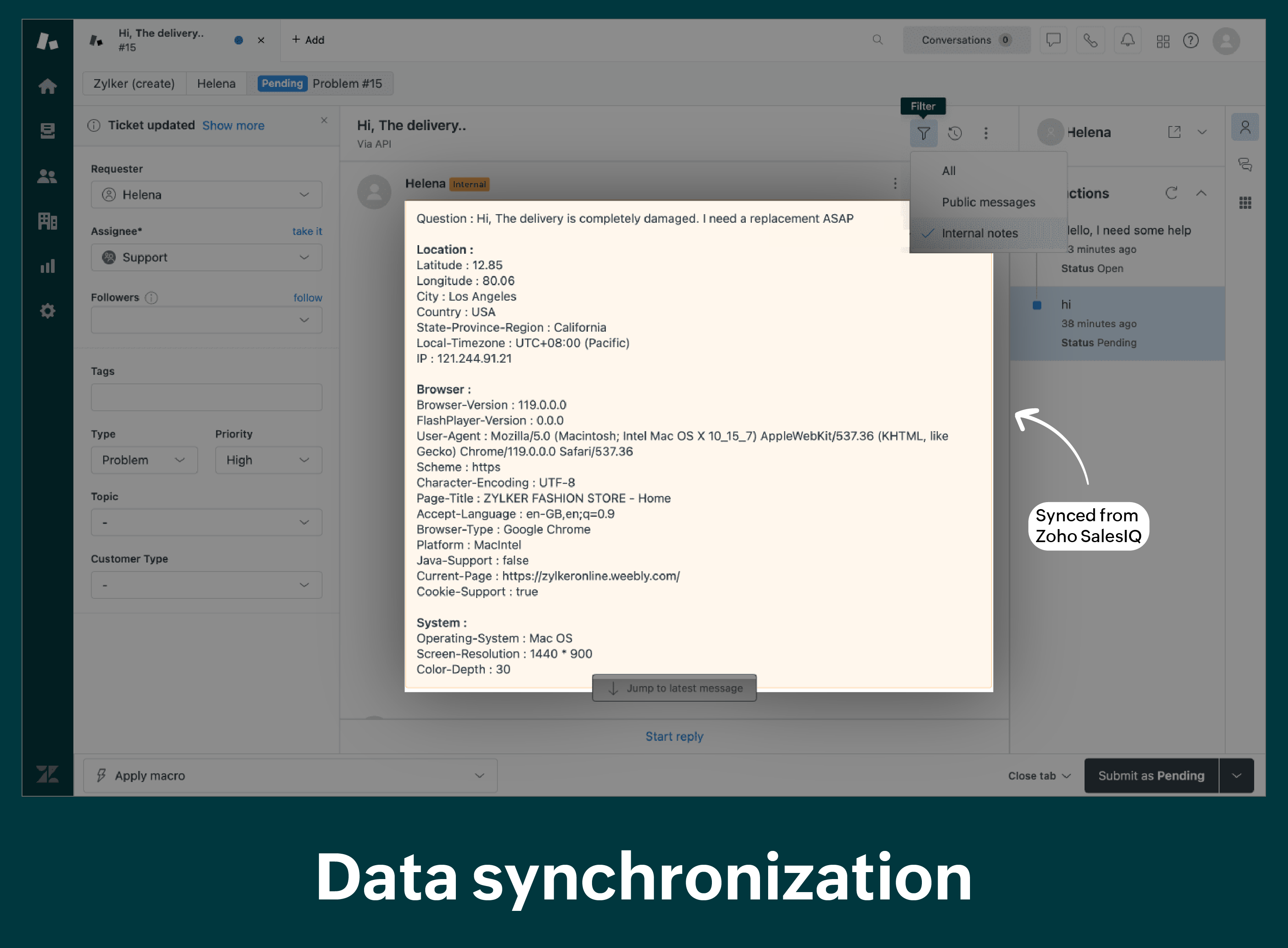
Task: Click the Show more link
Action: [233, 125]
